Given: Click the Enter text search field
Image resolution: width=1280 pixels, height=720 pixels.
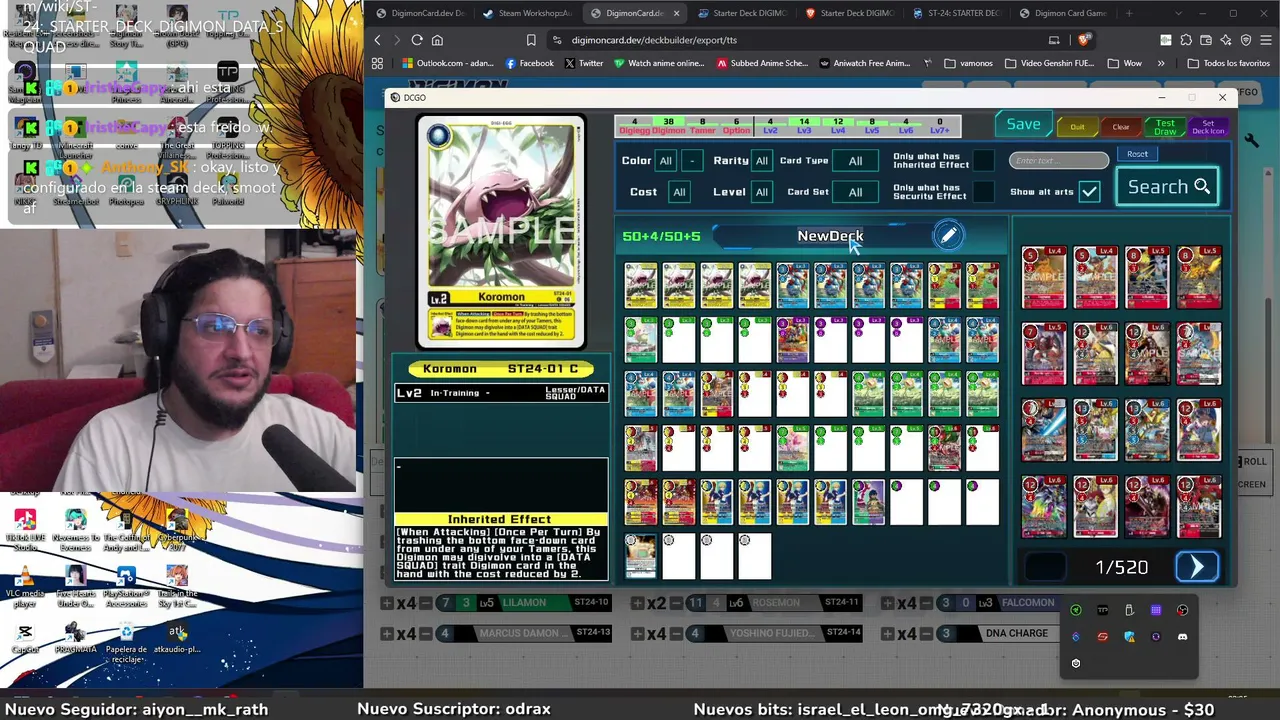Looking at the screenshot, I should [1059, 160].
